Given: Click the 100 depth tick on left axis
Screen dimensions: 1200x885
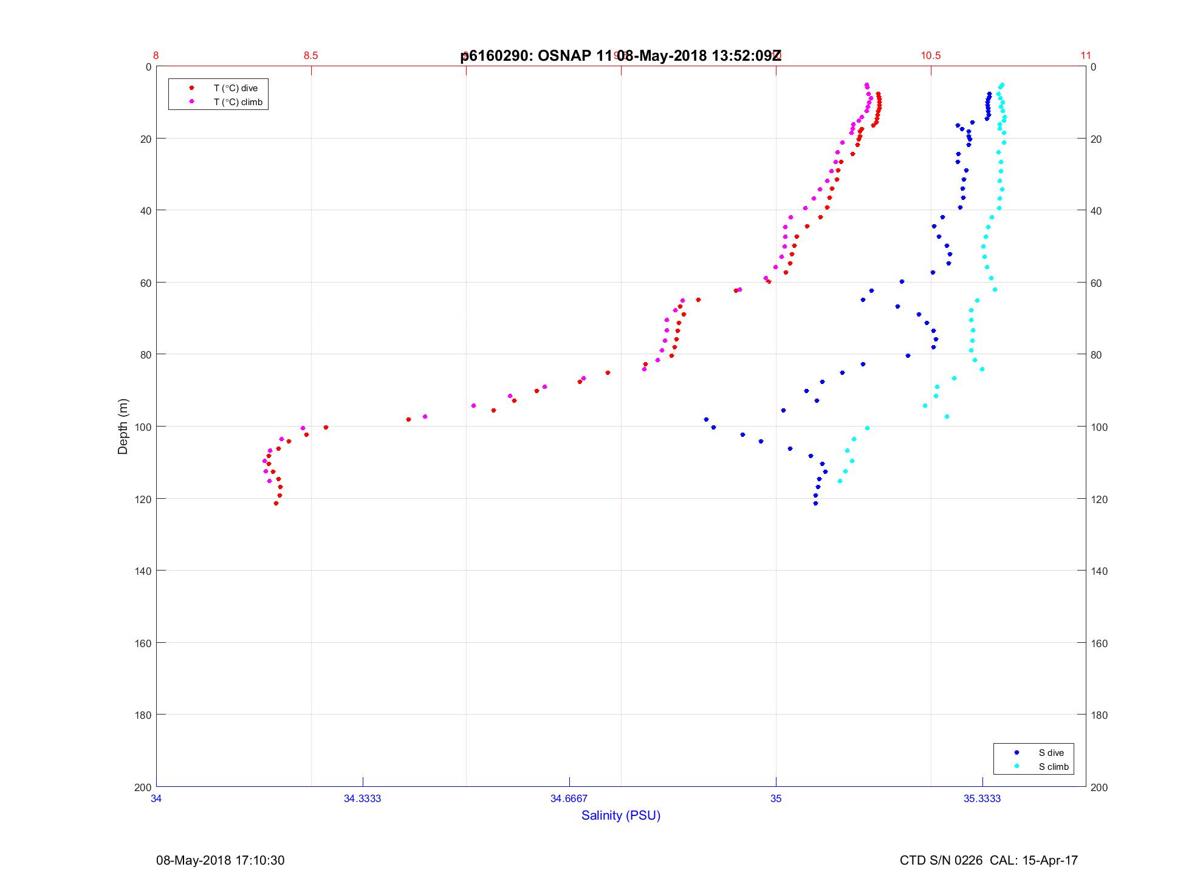Looking at the screenshot, I should [143, 427].
